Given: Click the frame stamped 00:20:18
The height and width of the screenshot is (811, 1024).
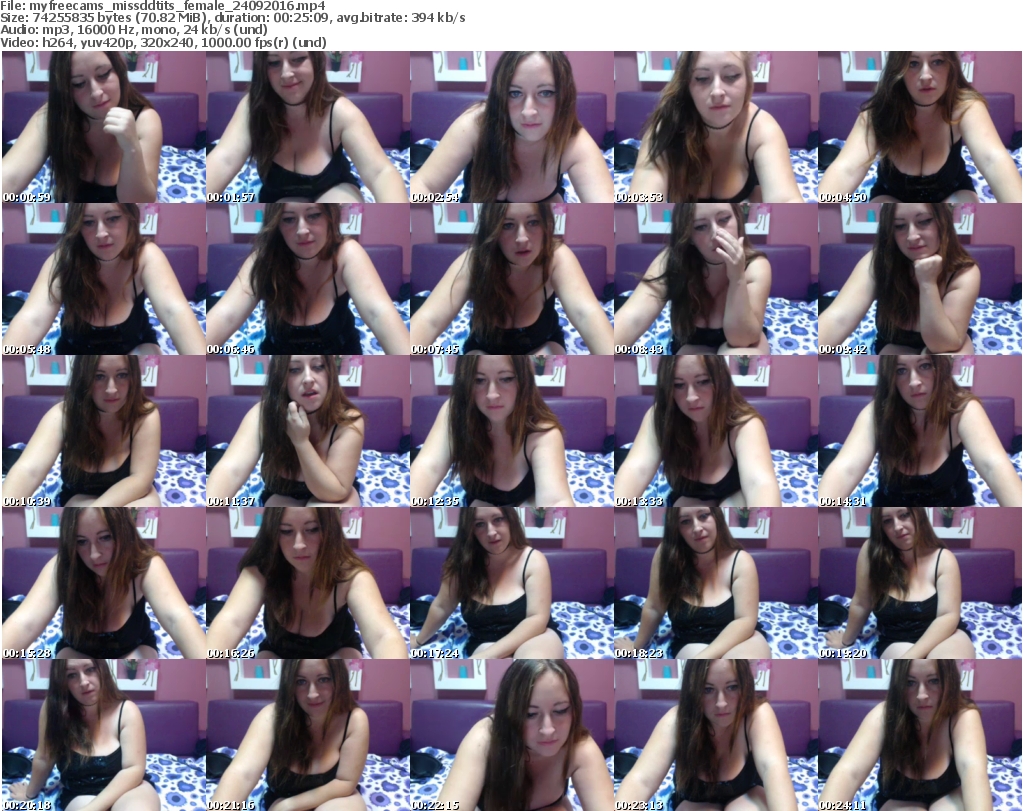Looking at the screenshot, I should [104, 735].
